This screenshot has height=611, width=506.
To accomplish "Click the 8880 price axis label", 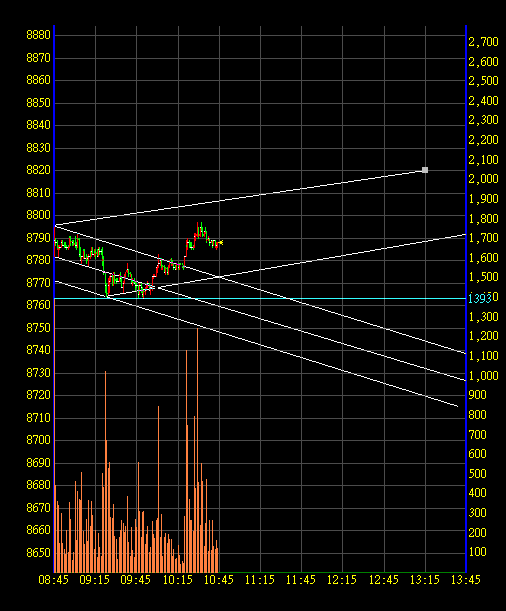I will point(39,35).
